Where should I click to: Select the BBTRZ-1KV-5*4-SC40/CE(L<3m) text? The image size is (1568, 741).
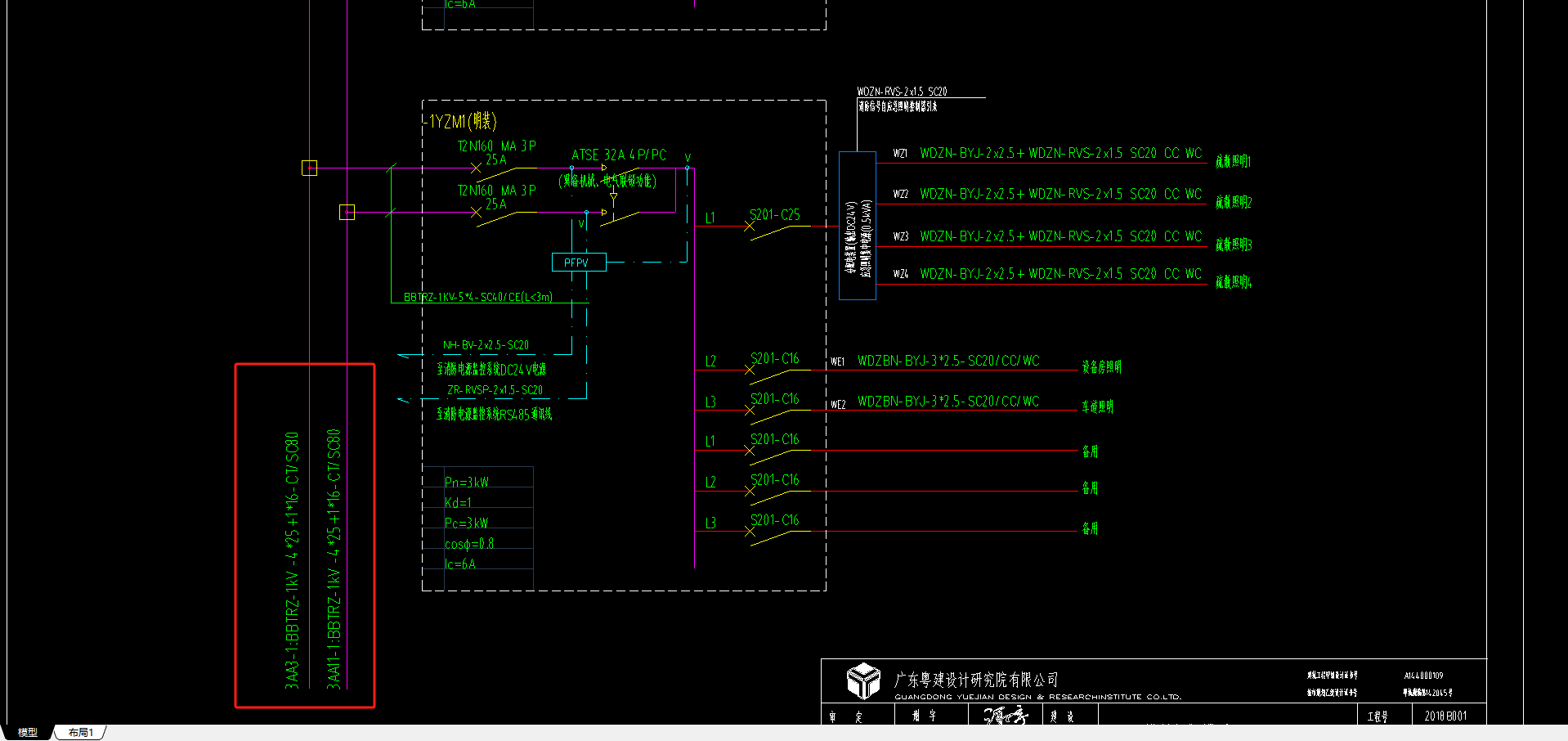click(478, 297)
